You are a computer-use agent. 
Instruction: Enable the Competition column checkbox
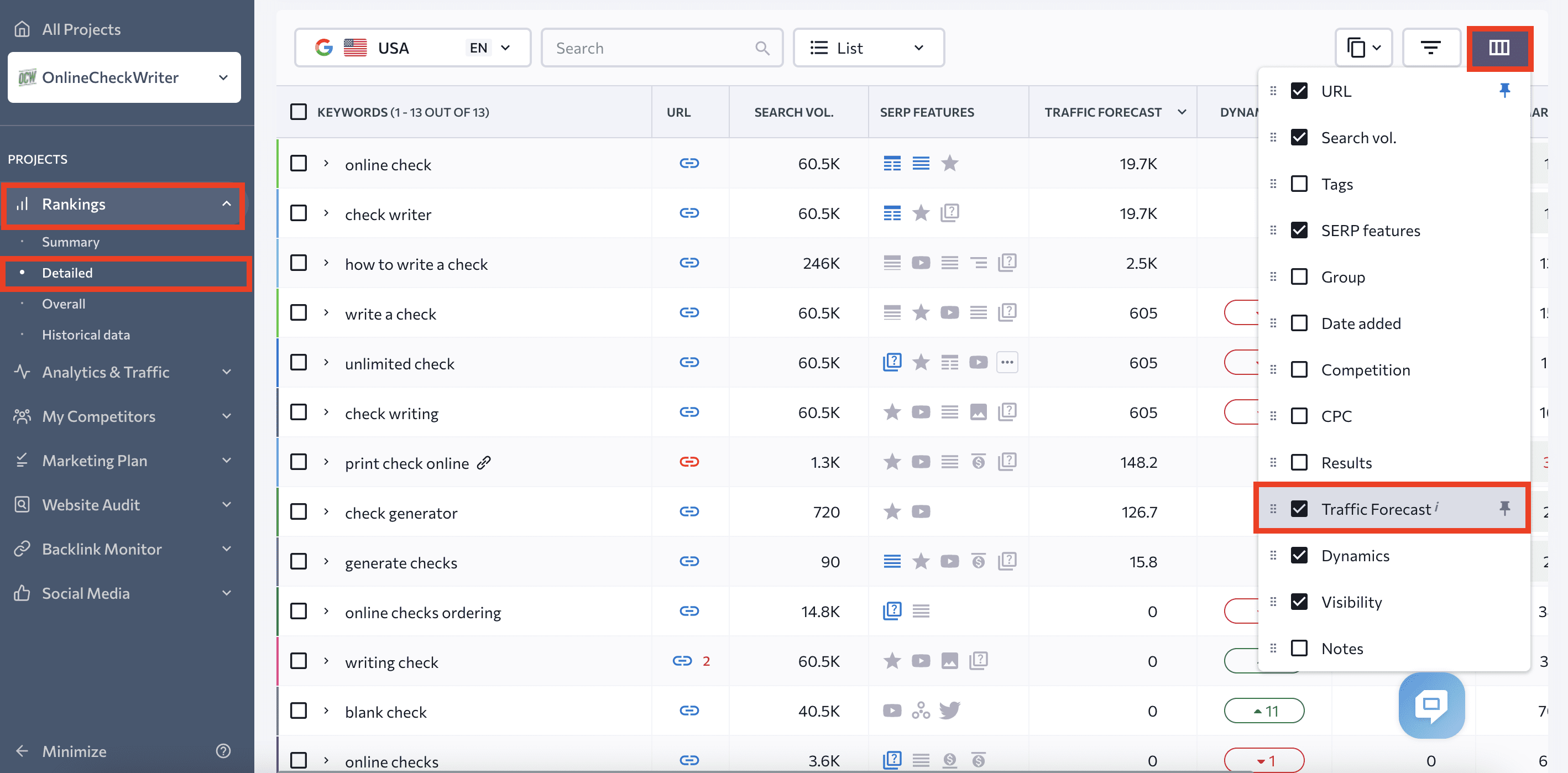(x=1300, y=370)
